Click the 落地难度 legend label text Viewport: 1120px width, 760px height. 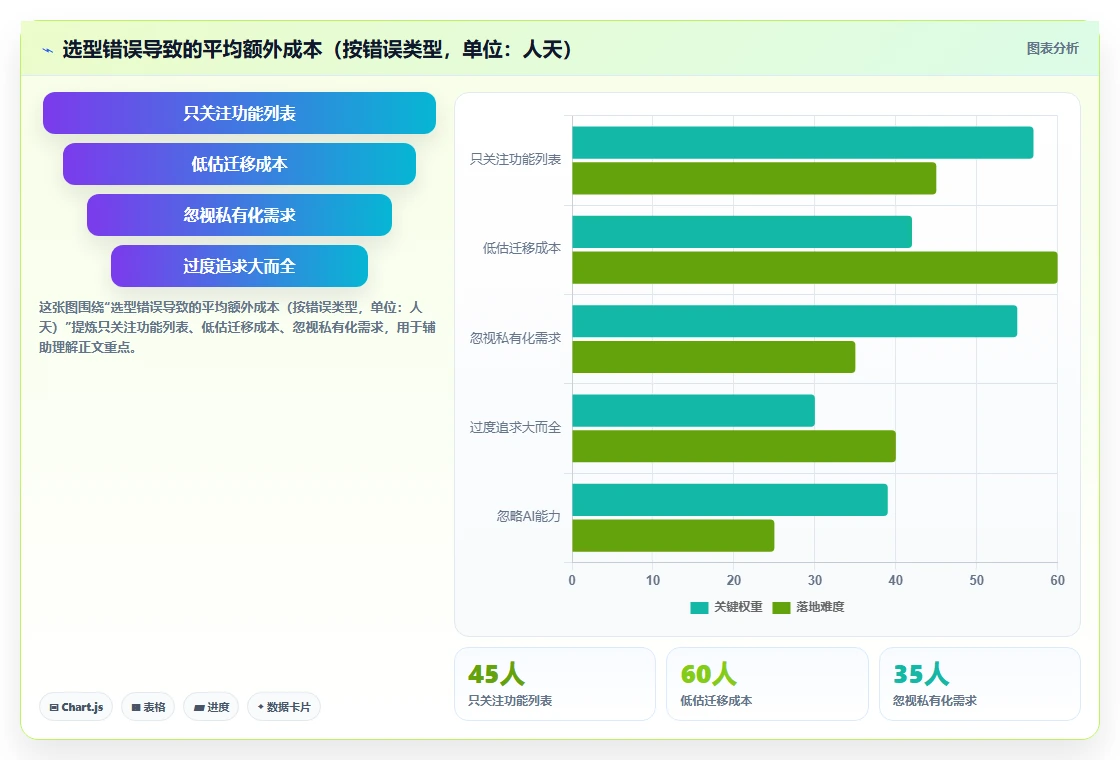coord(820,607)
